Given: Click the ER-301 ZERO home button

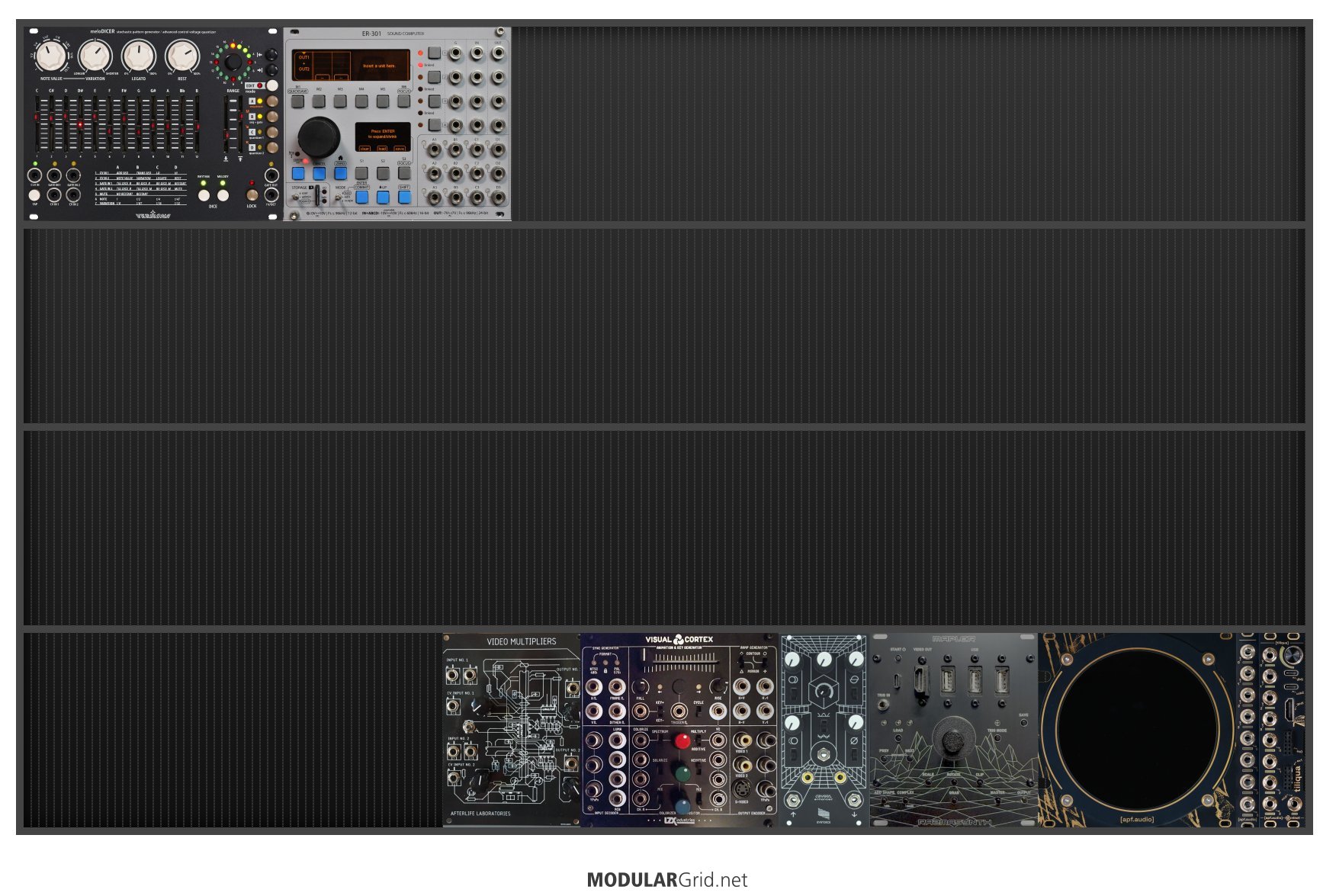Looking at the screenshot, I should [340, 173].
